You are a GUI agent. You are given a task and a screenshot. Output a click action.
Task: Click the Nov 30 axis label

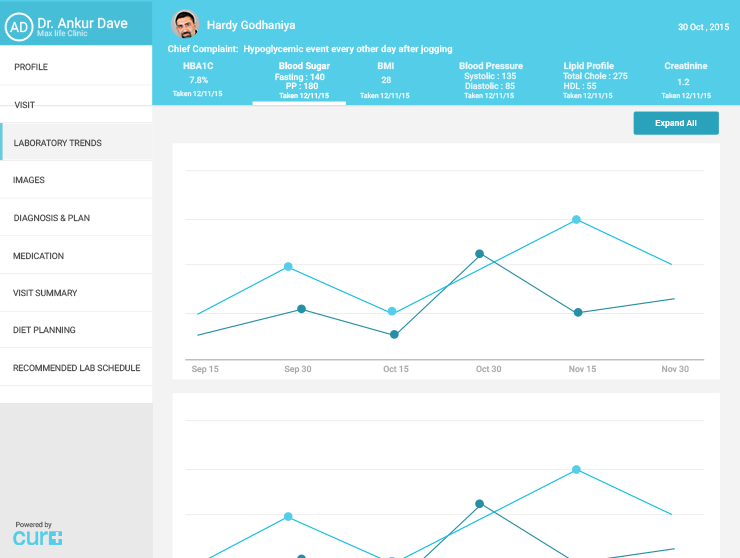[x=675, y=369]
